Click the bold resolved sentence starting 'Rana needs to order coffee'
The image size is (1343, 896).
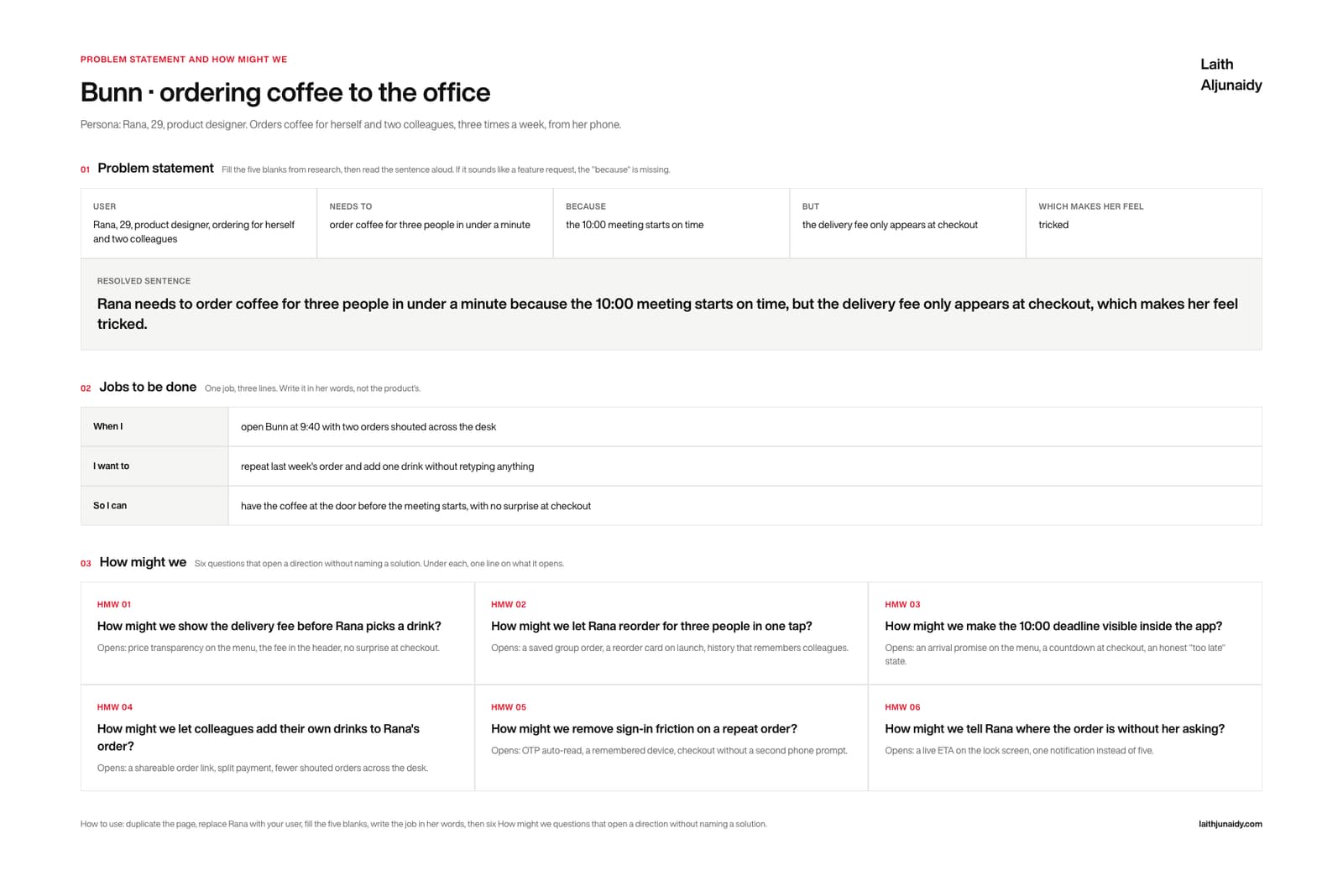[x=667, y=314]
